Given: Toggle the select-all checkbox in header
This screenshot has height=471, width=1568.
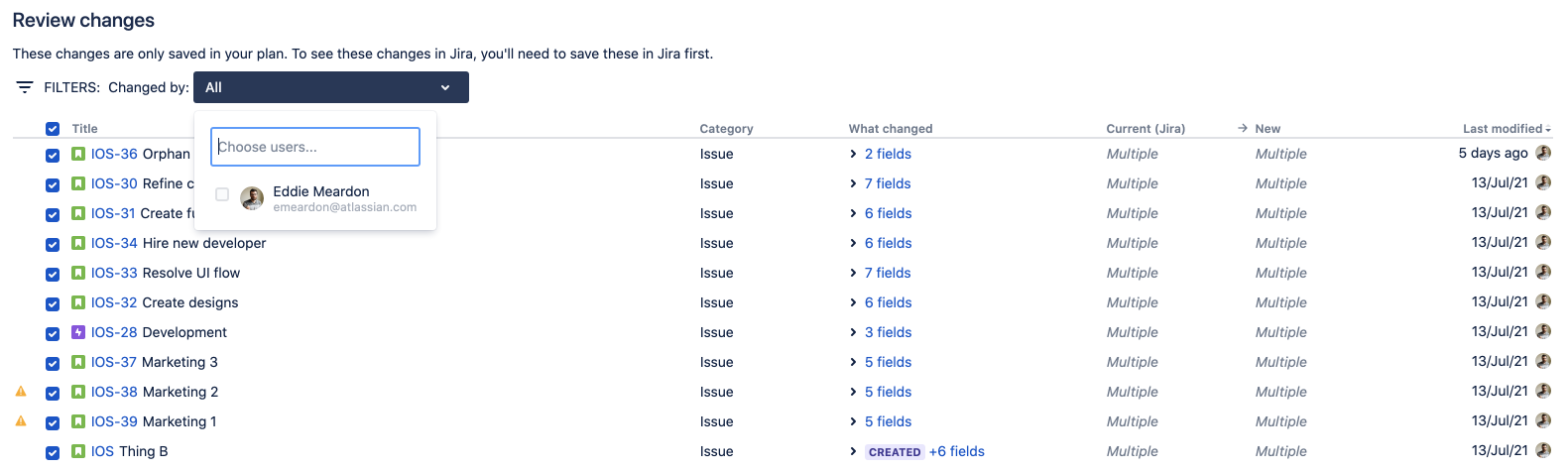Looking at the screenshot, I should coord(53,129).
